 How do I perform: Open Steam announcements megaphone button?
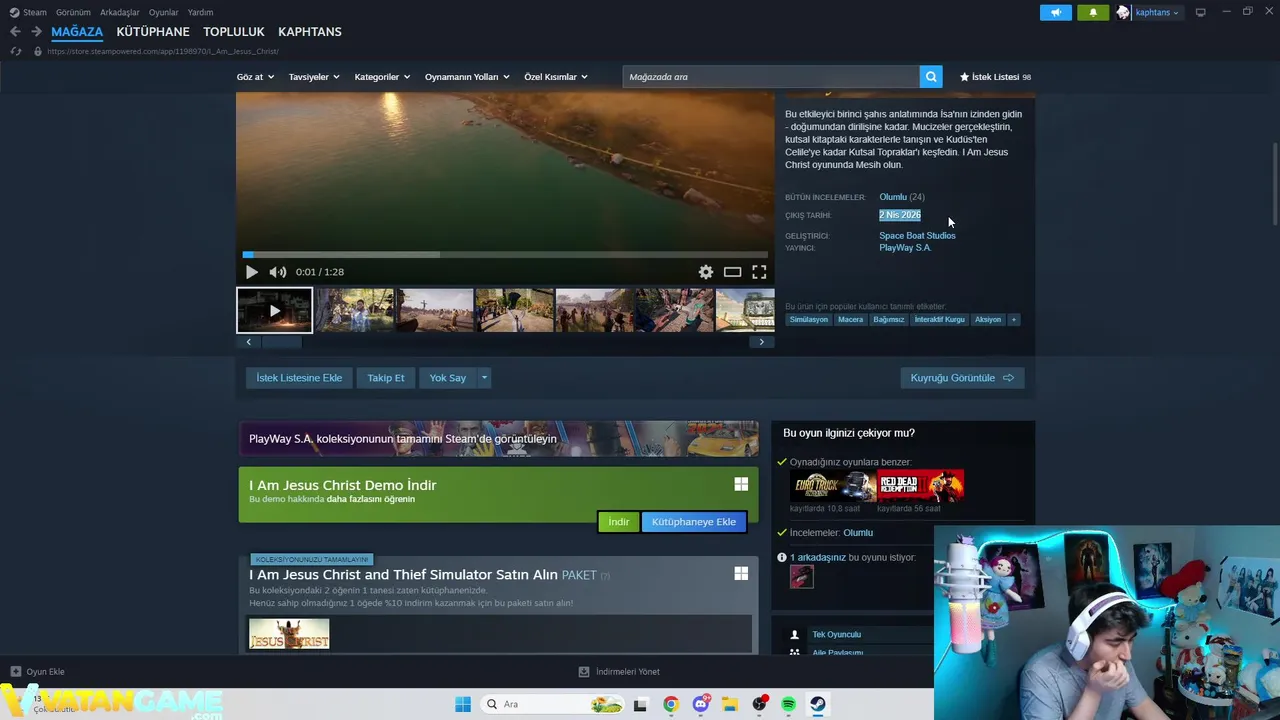point(1056,12)
